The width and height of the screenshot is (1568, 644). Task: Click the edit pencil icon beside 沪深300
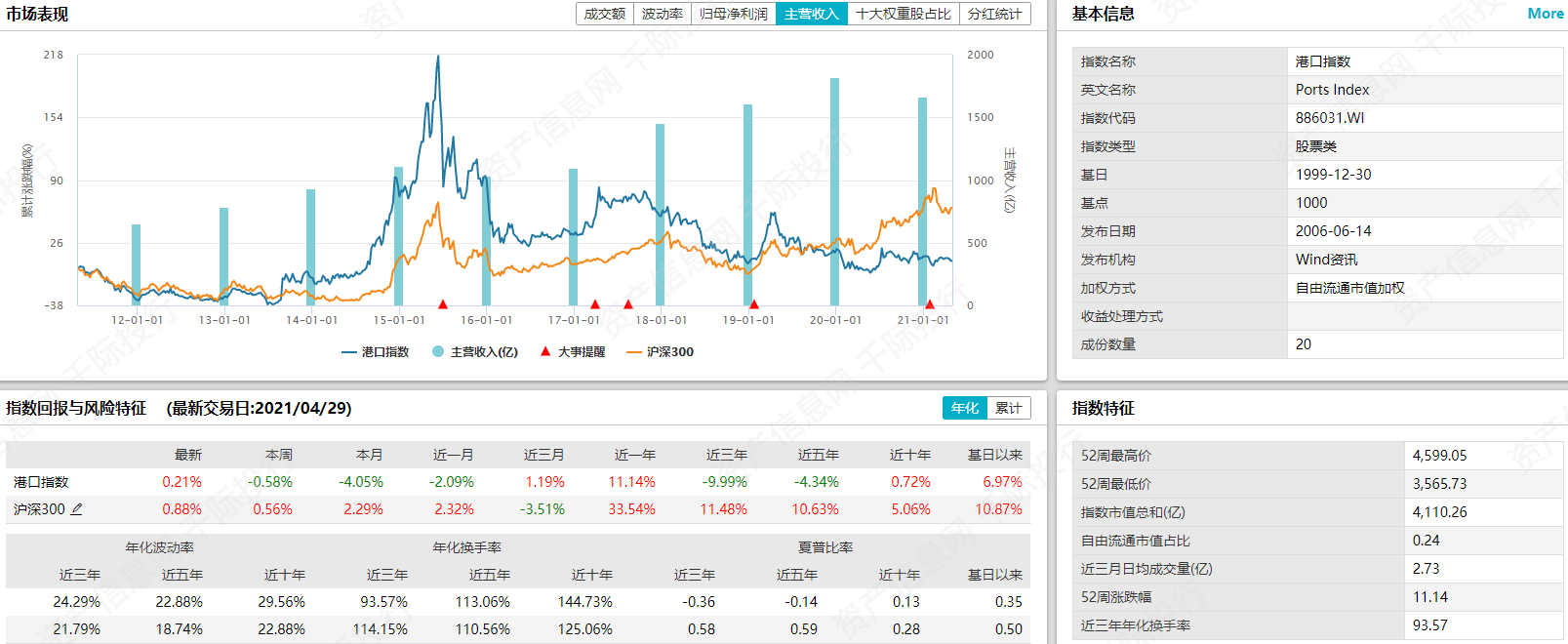77,509
